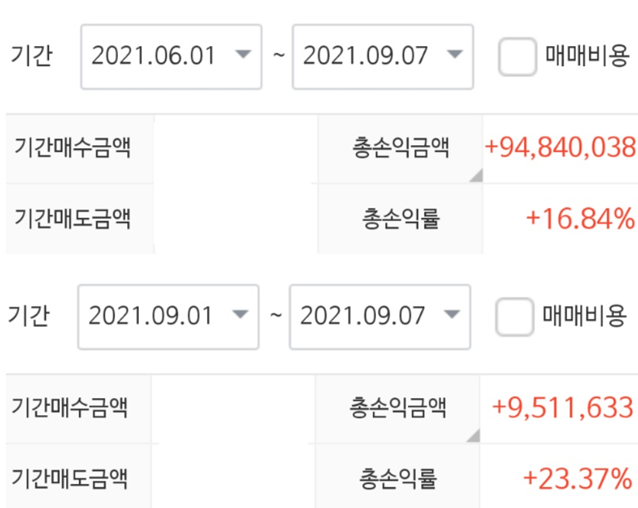The image size is (638, 508).
Task: Select the +23.37% return rate value
Action: (x=577, y=479)
